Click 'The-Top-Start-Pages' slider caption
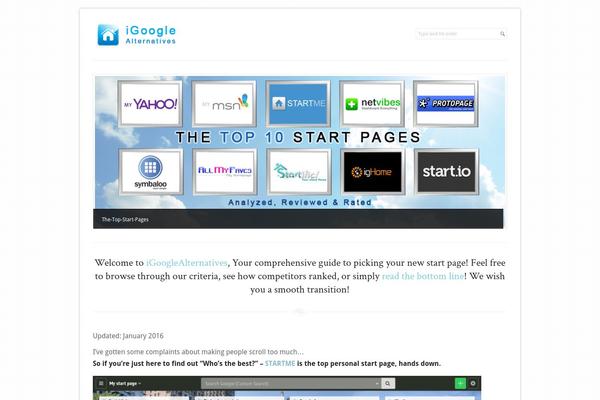The image size is (600, 400). [125, 219]
